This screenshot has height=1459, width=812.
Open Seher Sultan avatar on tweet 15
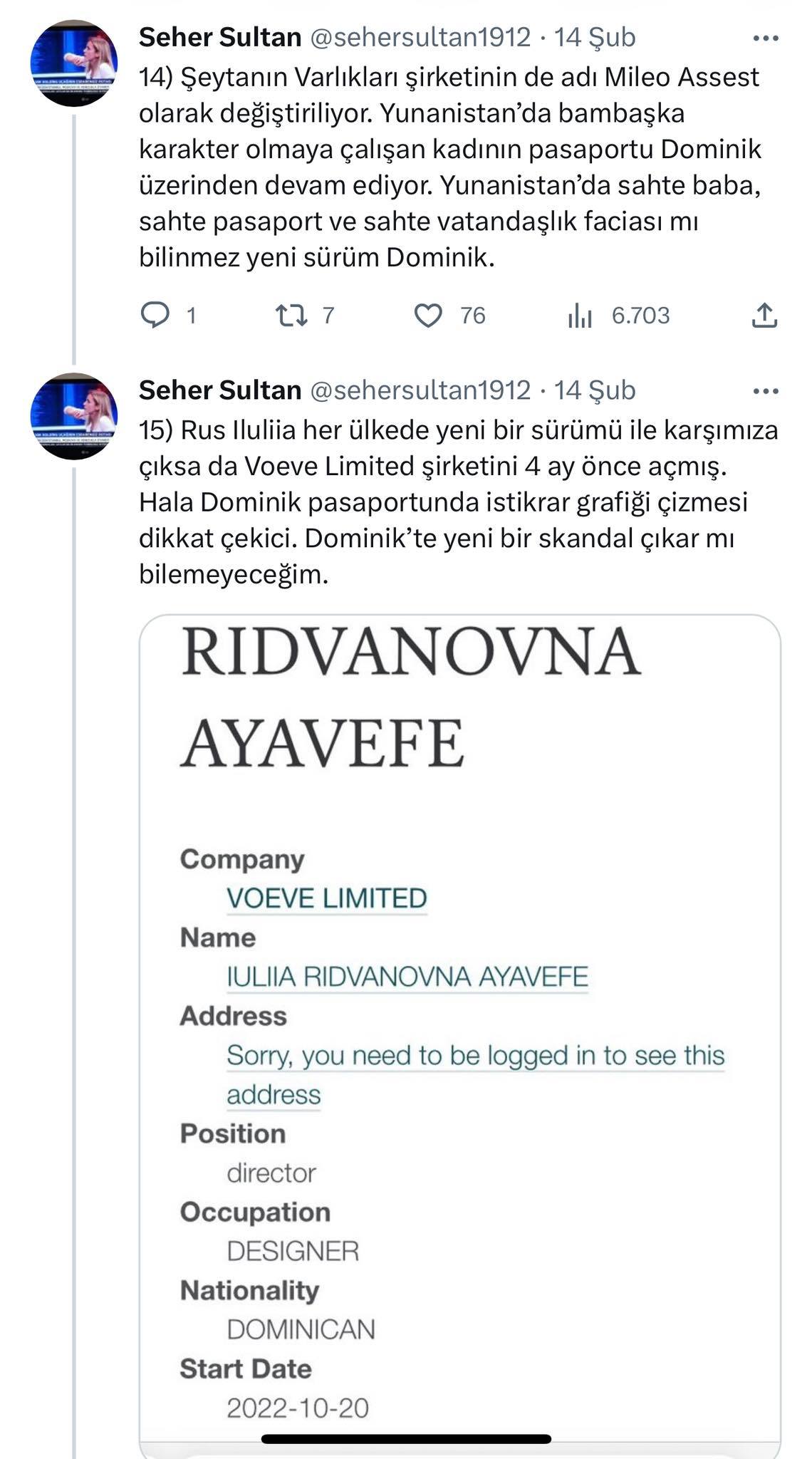(73, 416)
